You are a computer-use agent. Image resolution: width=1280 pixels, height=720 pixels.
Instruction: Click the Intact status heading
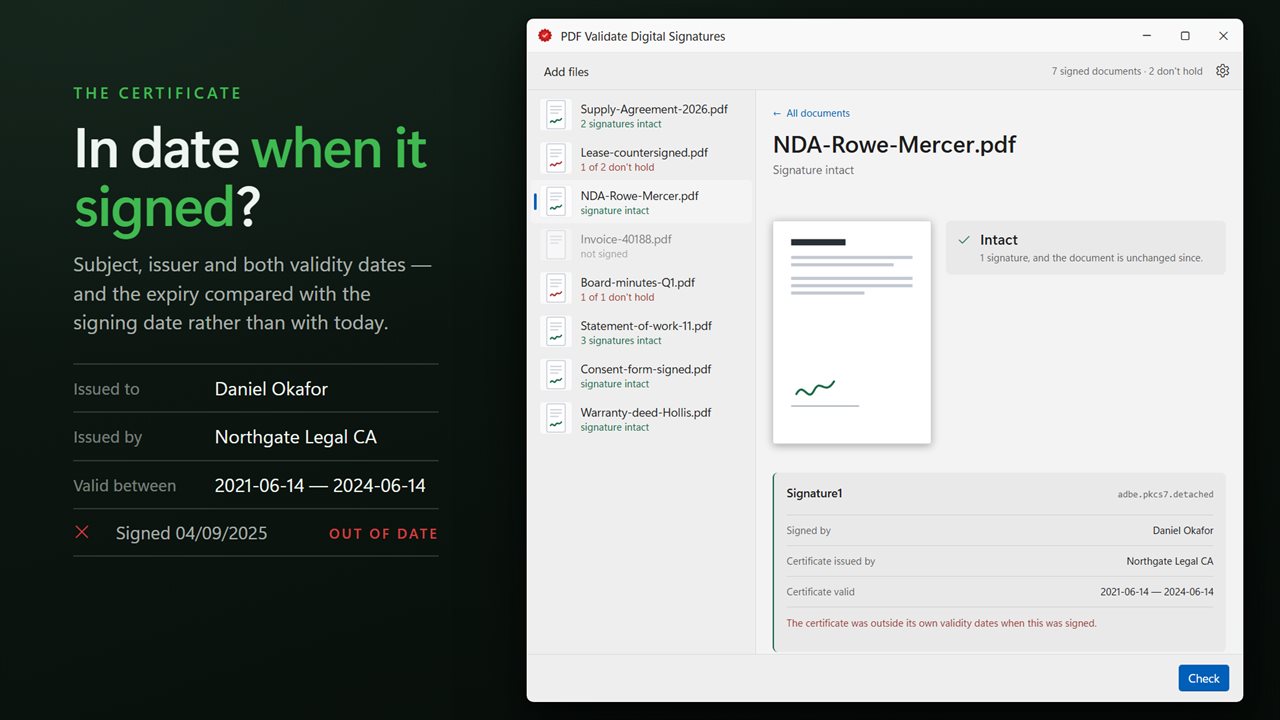point(999,240)
